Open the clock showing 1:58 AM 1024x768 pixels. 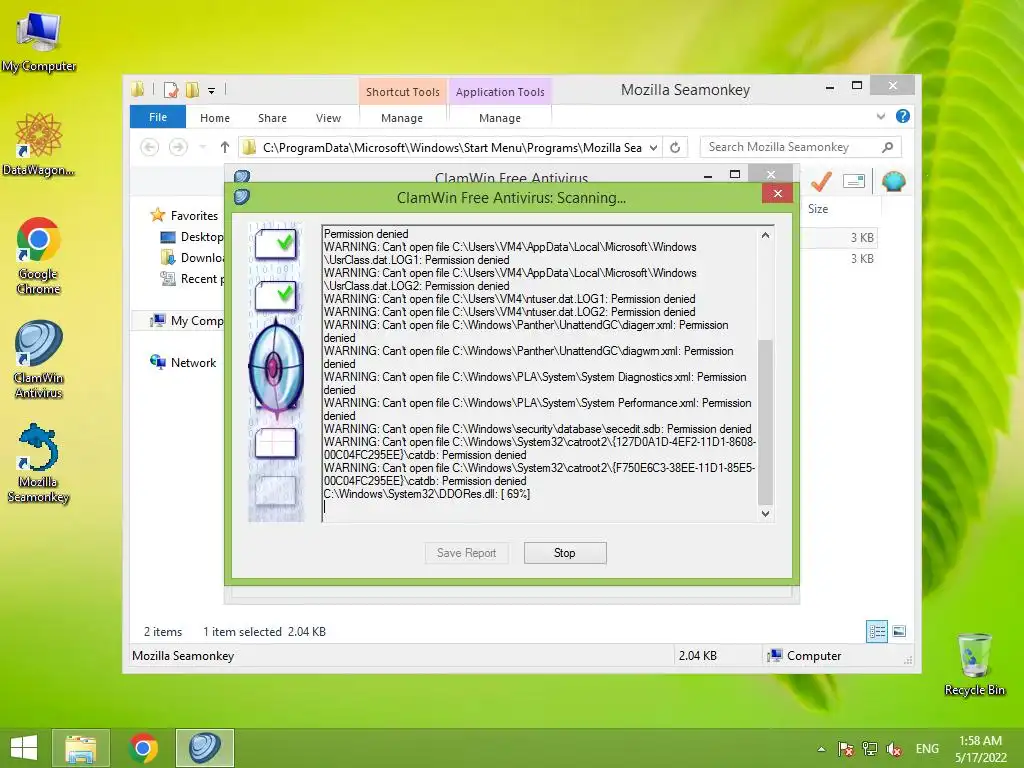(980, 749)
